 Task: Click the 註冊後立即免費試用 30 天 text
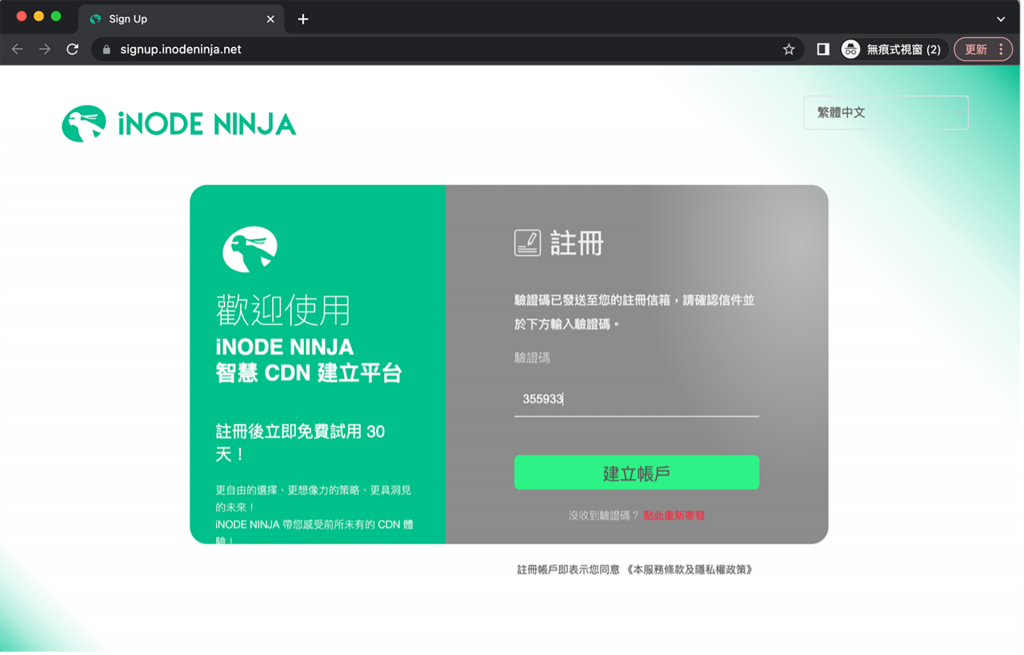300,443
